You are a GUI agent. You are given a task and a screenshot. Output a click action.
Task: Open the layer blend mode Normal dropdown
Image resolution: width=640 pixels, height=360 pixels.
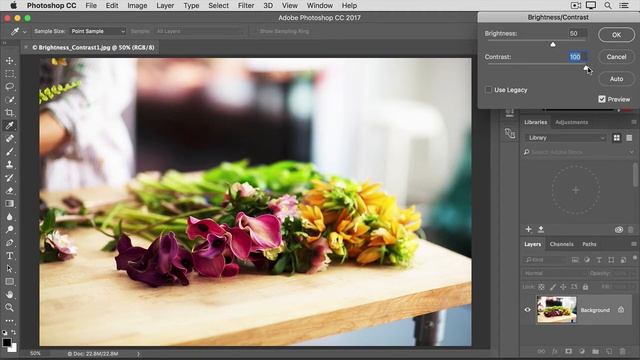coord(553,273)
